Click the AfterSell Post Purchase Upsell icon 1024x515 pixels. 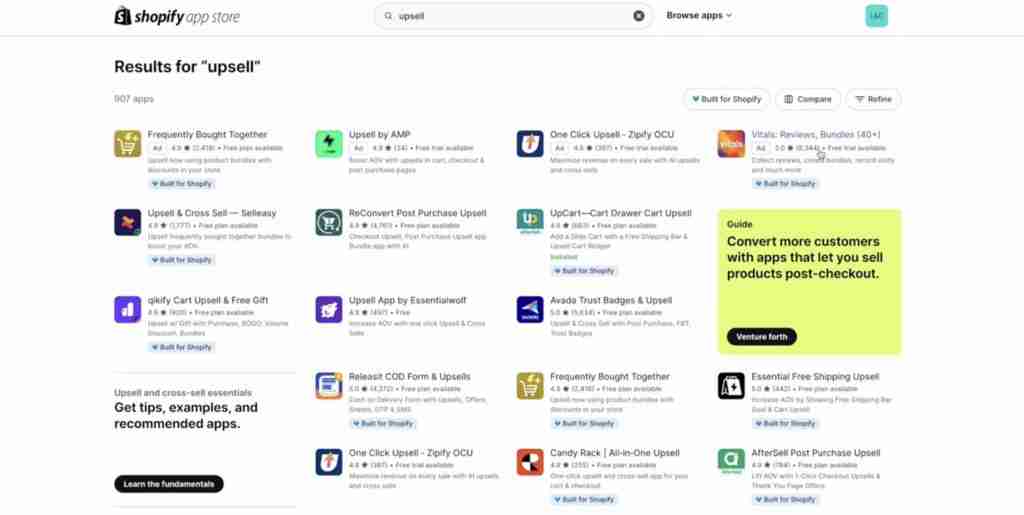(731, 462)
